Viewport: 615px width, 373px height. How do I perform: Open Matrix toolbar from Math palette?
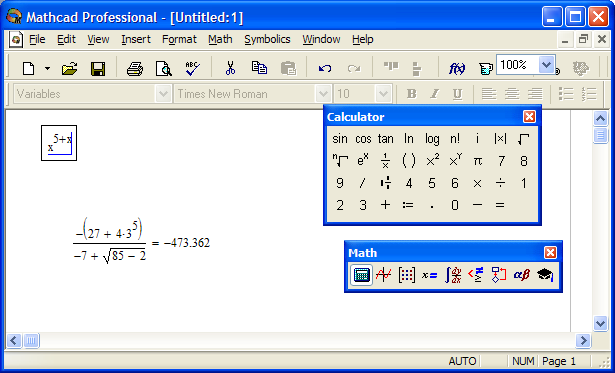click(x=407, y=275)
